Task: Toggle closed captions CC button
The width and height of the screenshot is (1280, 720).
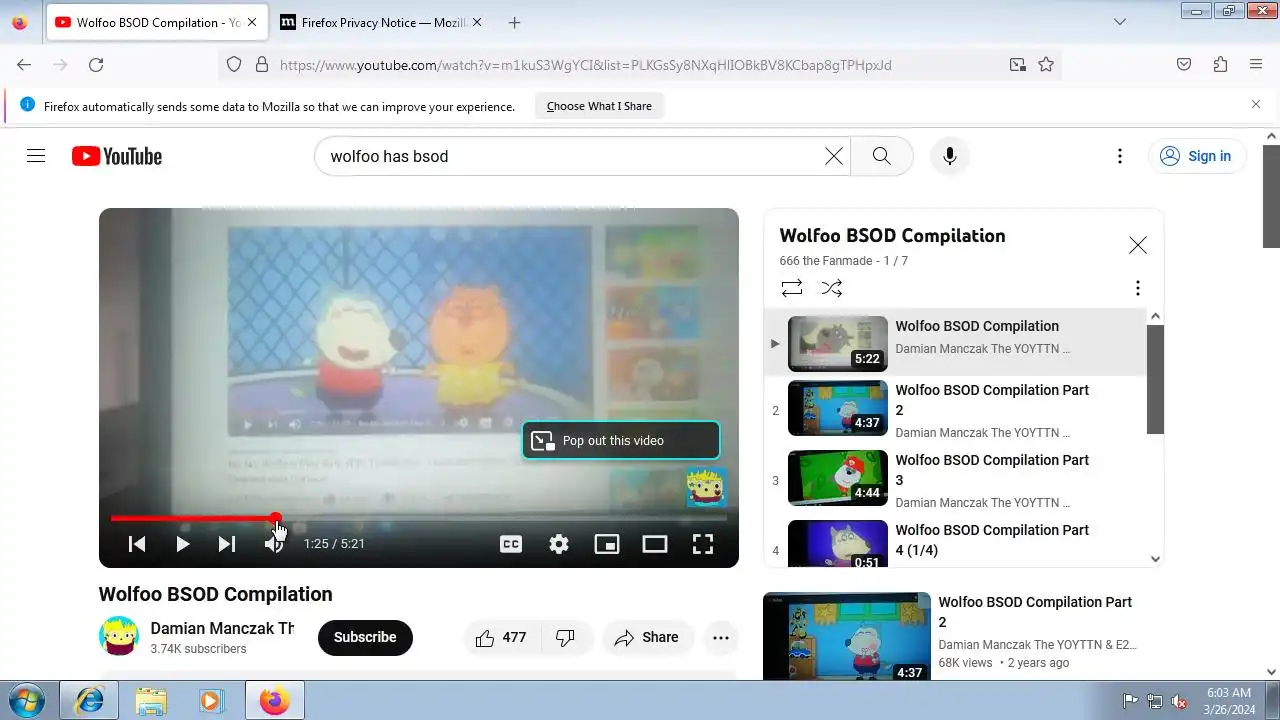Action: pyautogui.click(x=511, y=544)
